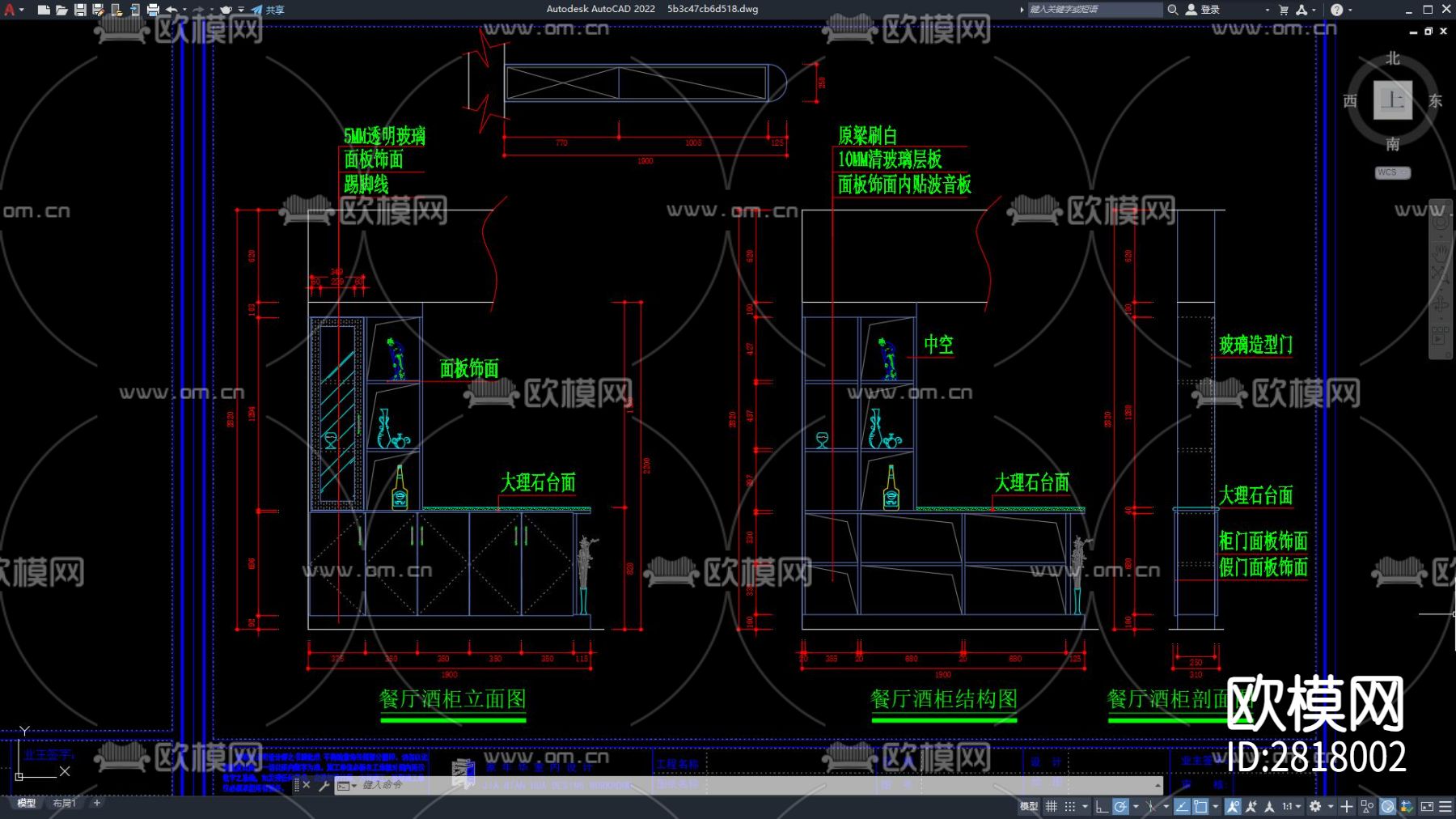Open the system variable monitor icon

[x=1407, y=806]
